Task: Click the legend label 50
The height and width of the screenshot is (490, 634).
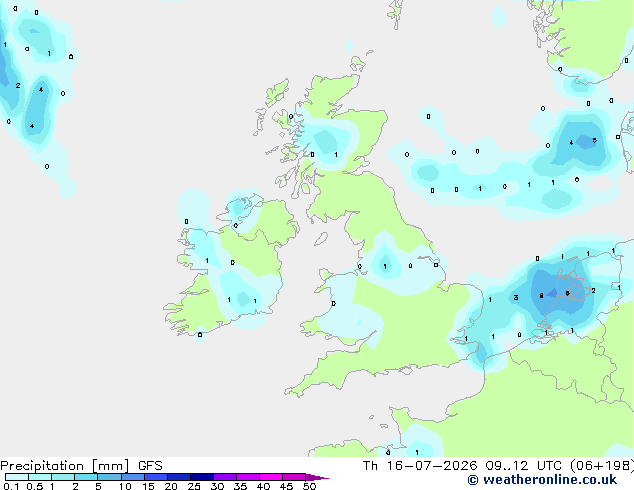Action: tap(309, 486)
